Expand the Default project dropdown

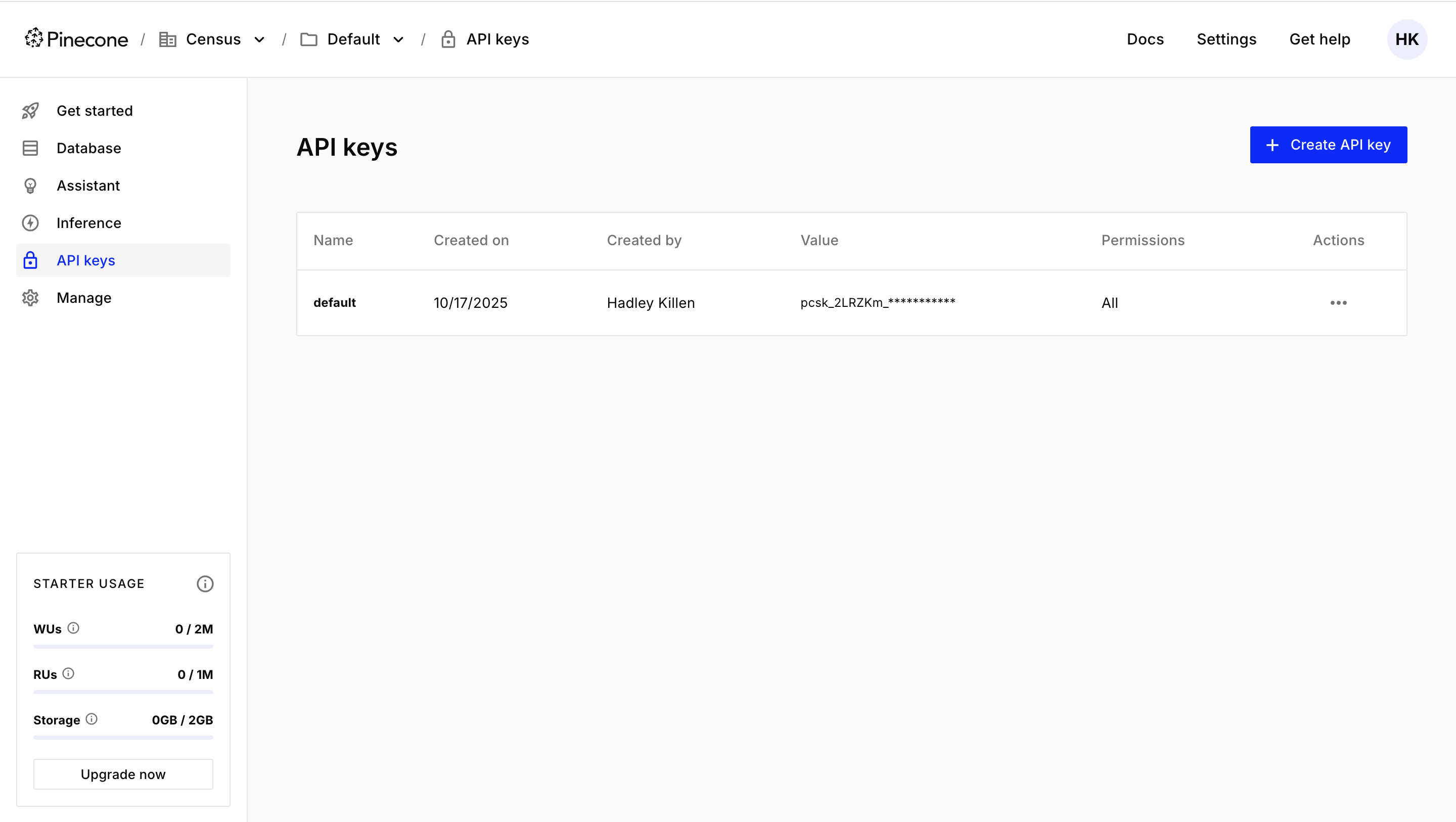point(398,39)
